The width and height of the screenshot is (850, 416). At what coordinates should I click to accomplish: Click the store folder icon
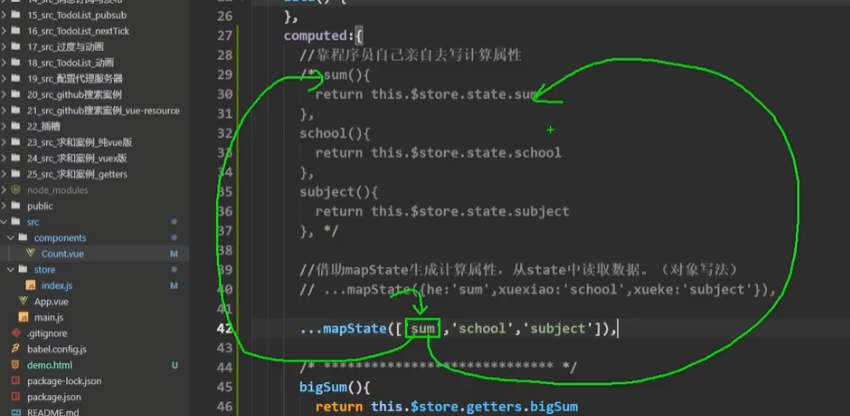pyautogui.click(x=22, y=269)
